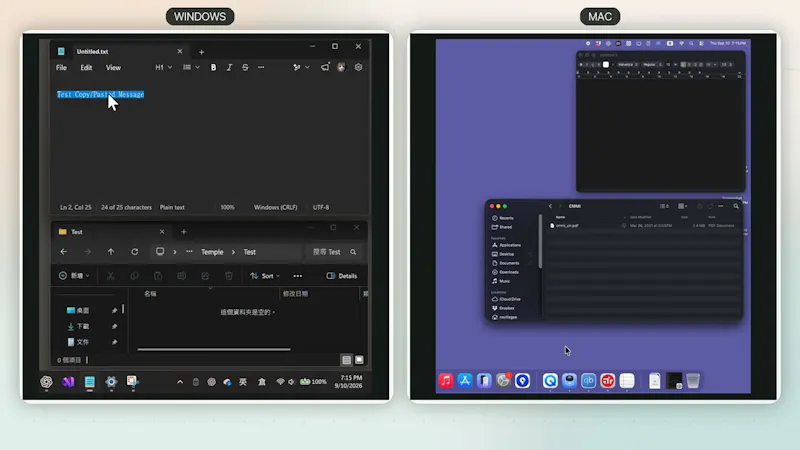Click the 100% zoom status entry

pos(228,208)
